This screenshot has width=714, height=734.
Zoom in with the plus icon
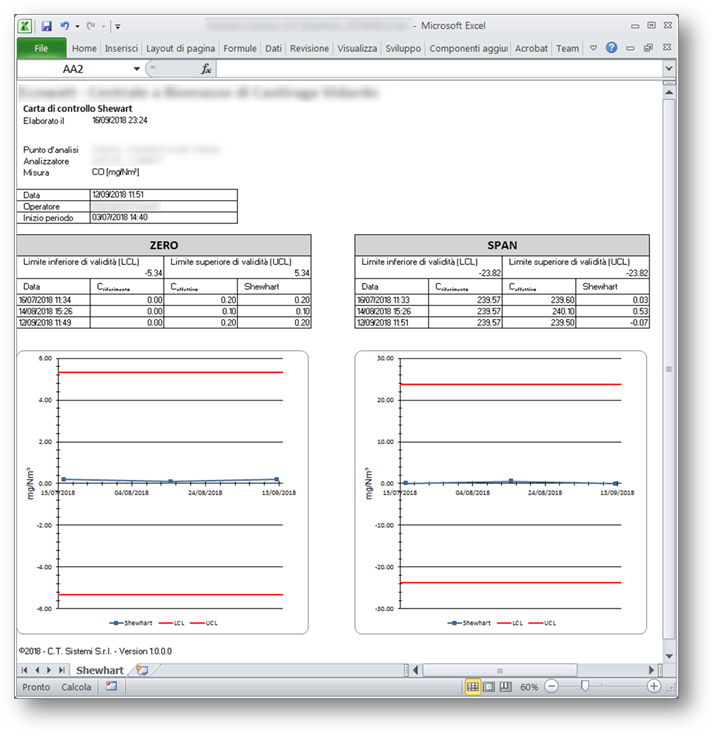653,687
